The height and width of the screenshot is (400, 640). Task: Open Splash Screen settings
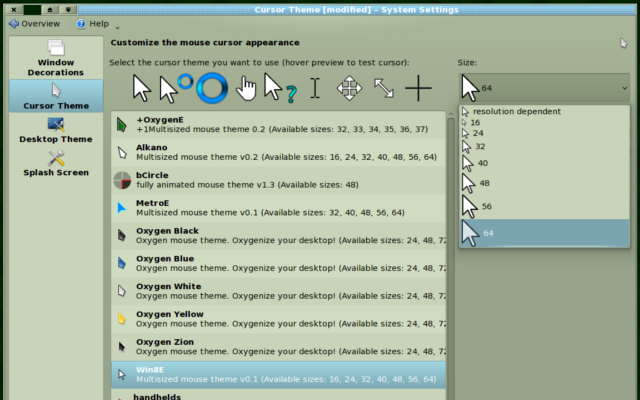click(x=56, y=163)
